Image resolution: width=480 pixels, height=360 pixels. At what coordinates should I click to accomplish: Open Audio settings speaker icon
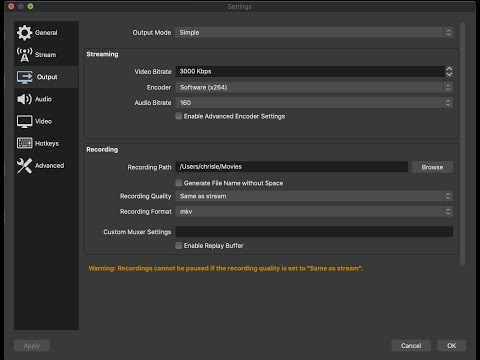(24, 99)
